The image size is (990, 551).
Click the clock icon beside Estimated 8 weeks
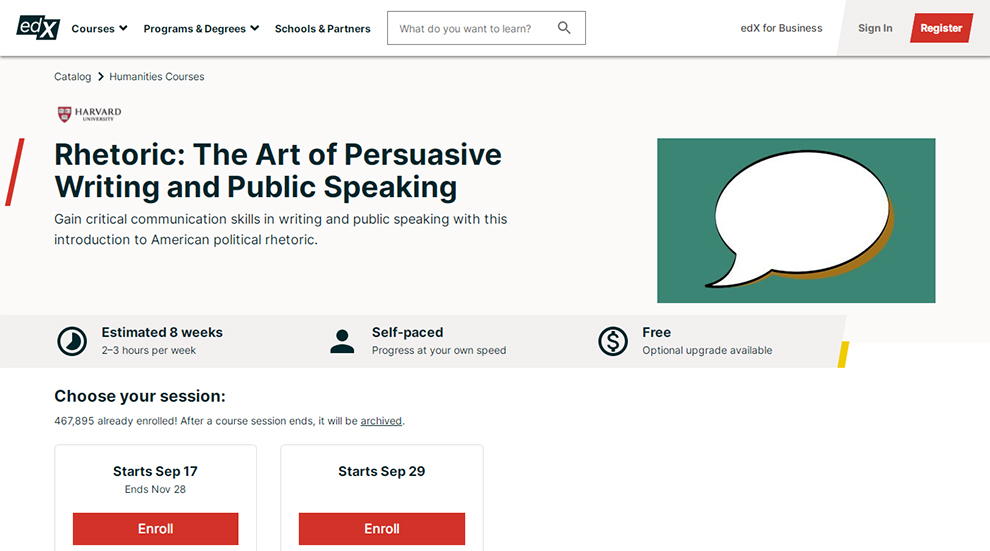point(72,341)
